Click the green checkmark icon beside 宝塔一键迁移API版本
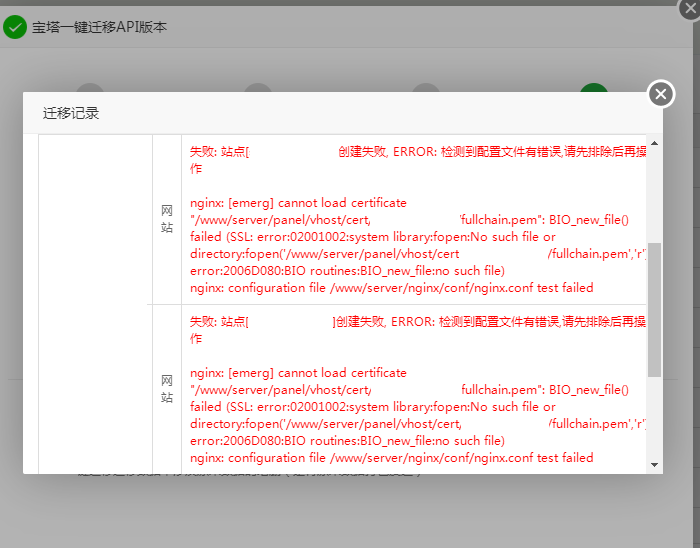The width and height of the screenshot is (700, 548). 15,27
